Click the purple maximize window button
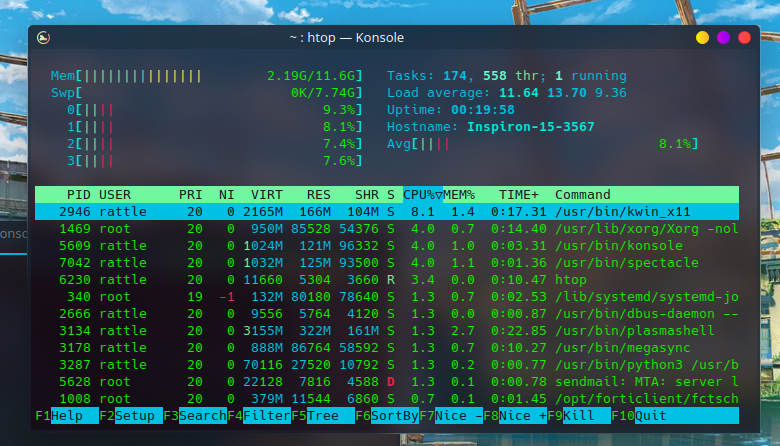Screen dimensions: 780x446 click(x=723, y=38)
